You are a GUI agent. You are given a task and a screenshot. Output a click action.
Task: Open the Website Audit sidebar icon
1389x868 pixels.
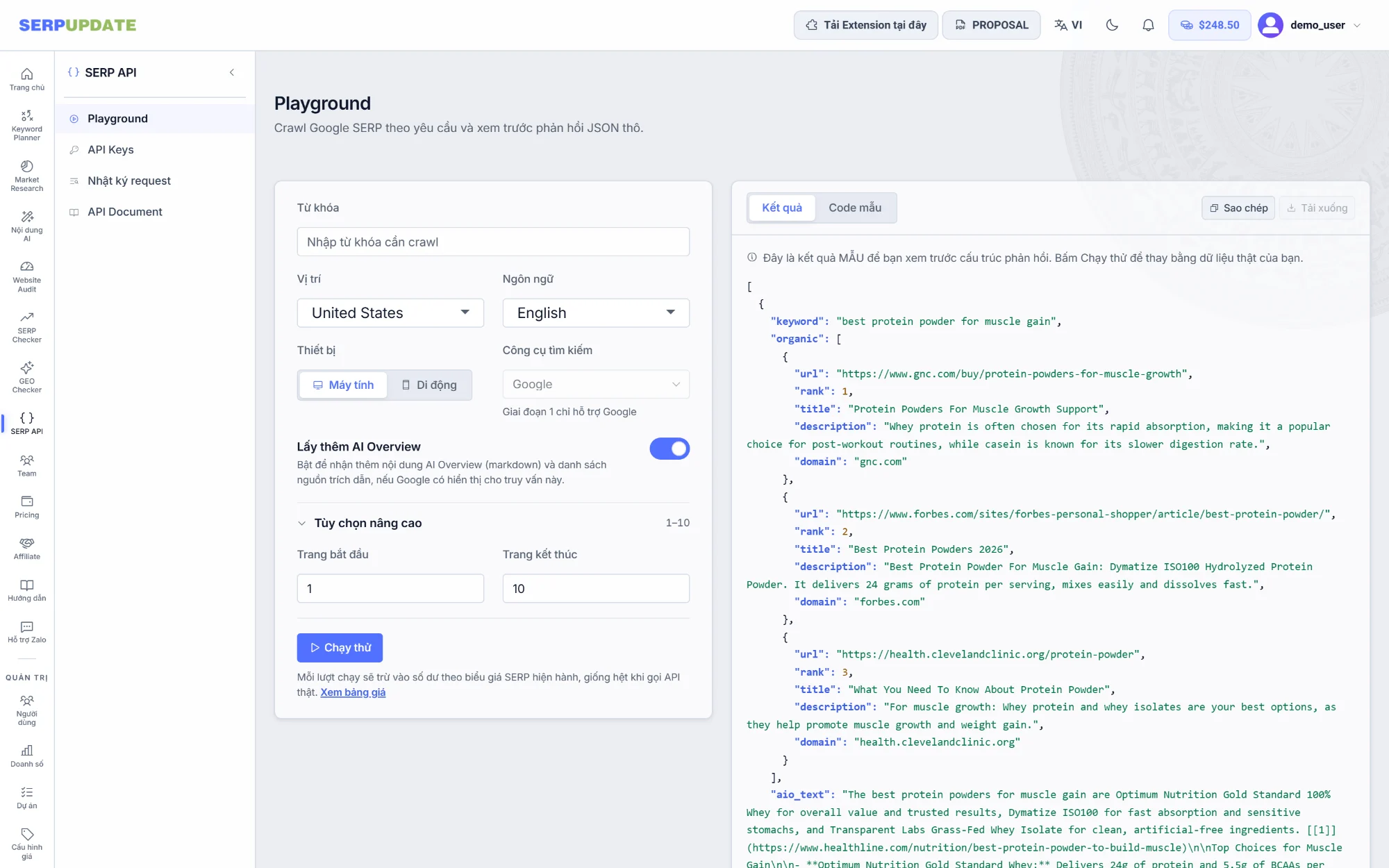27,276
